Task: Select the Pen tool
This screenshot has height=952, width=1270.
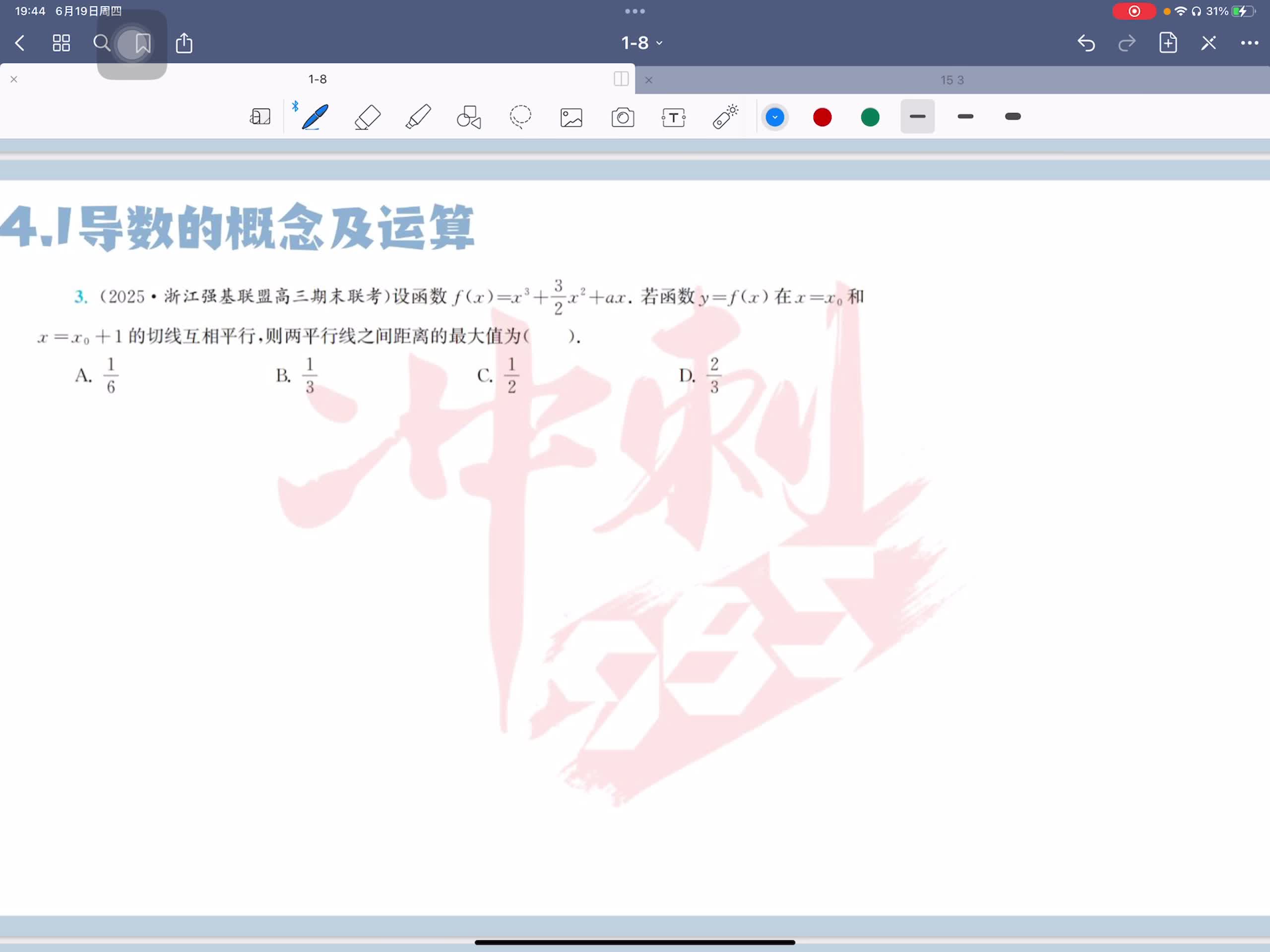Action: click(x=315, y=117)
